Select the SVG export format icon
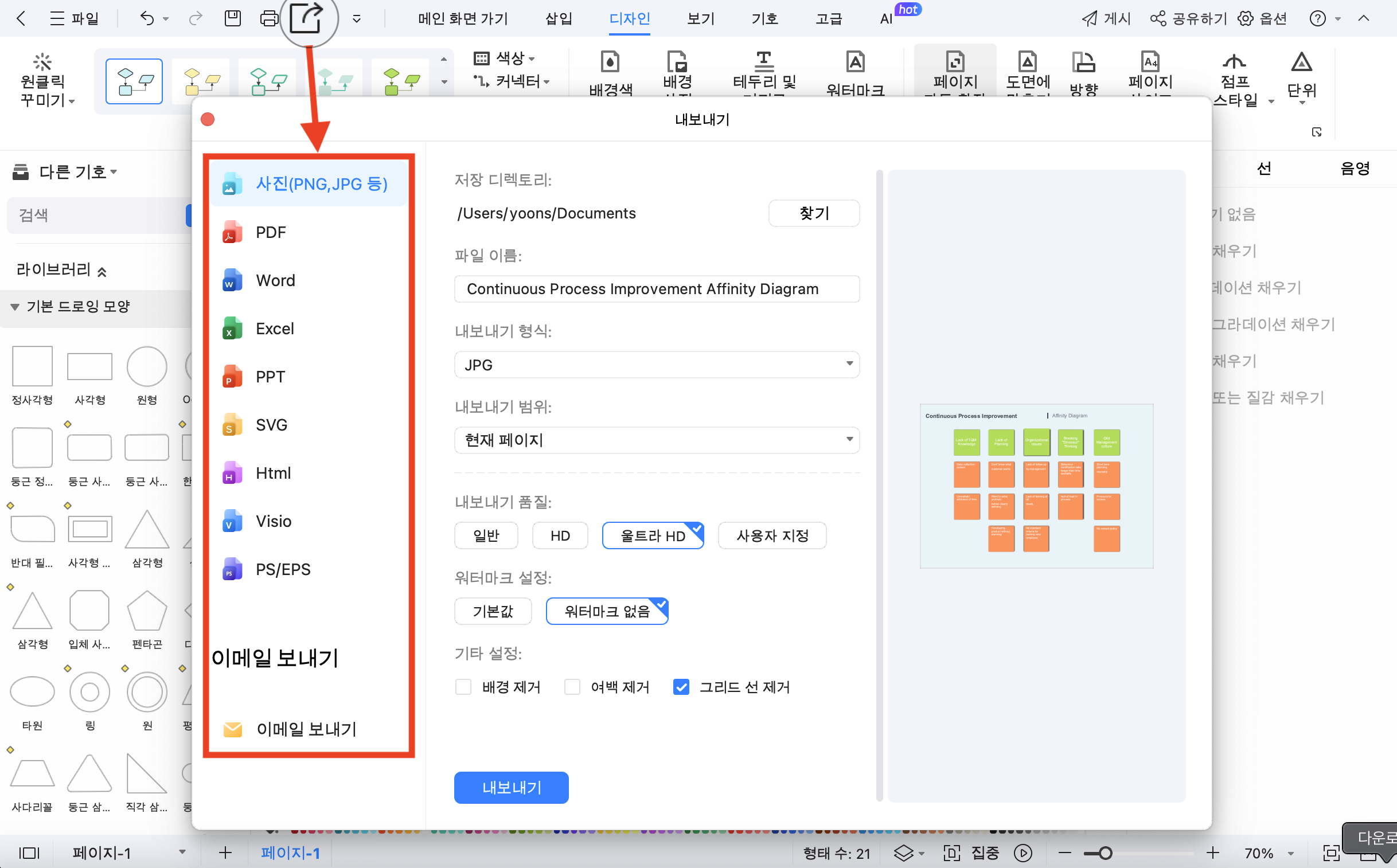1397x868 pixels. (x=232, y=425)
